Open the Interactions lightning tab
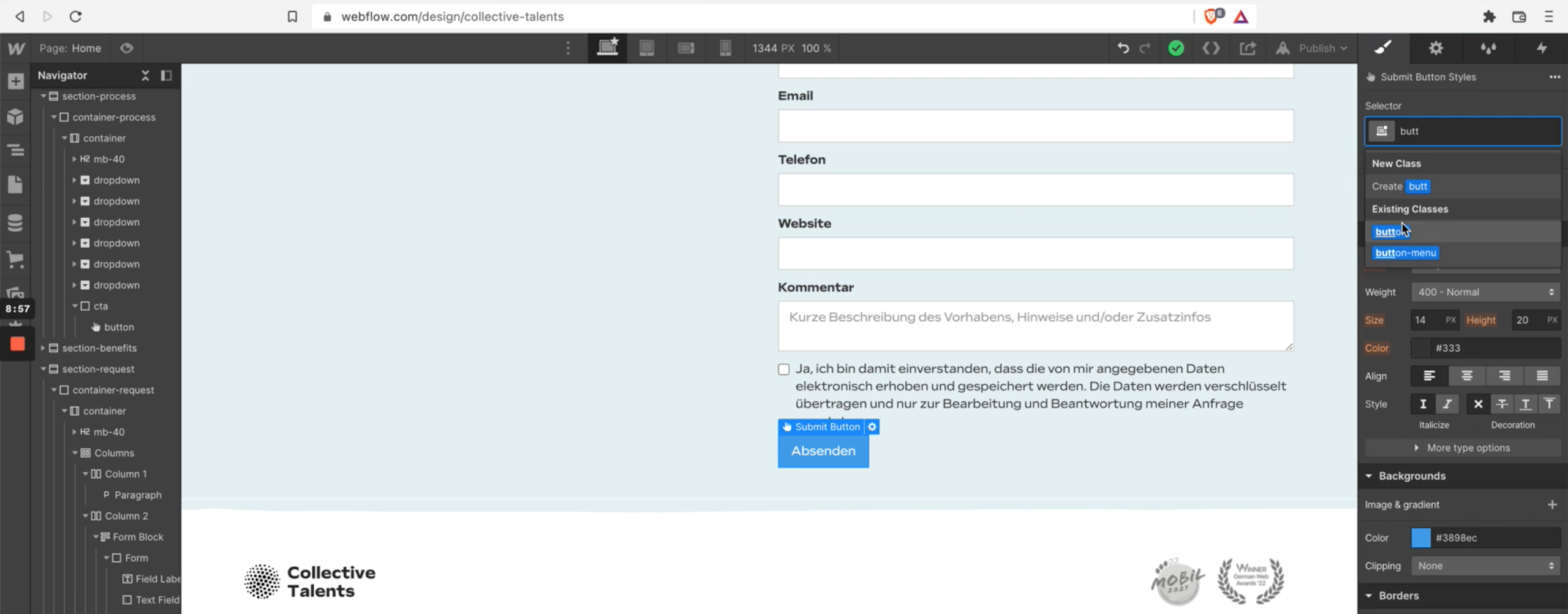This screenshot has height=614, width=1568. pos(1541,48)
